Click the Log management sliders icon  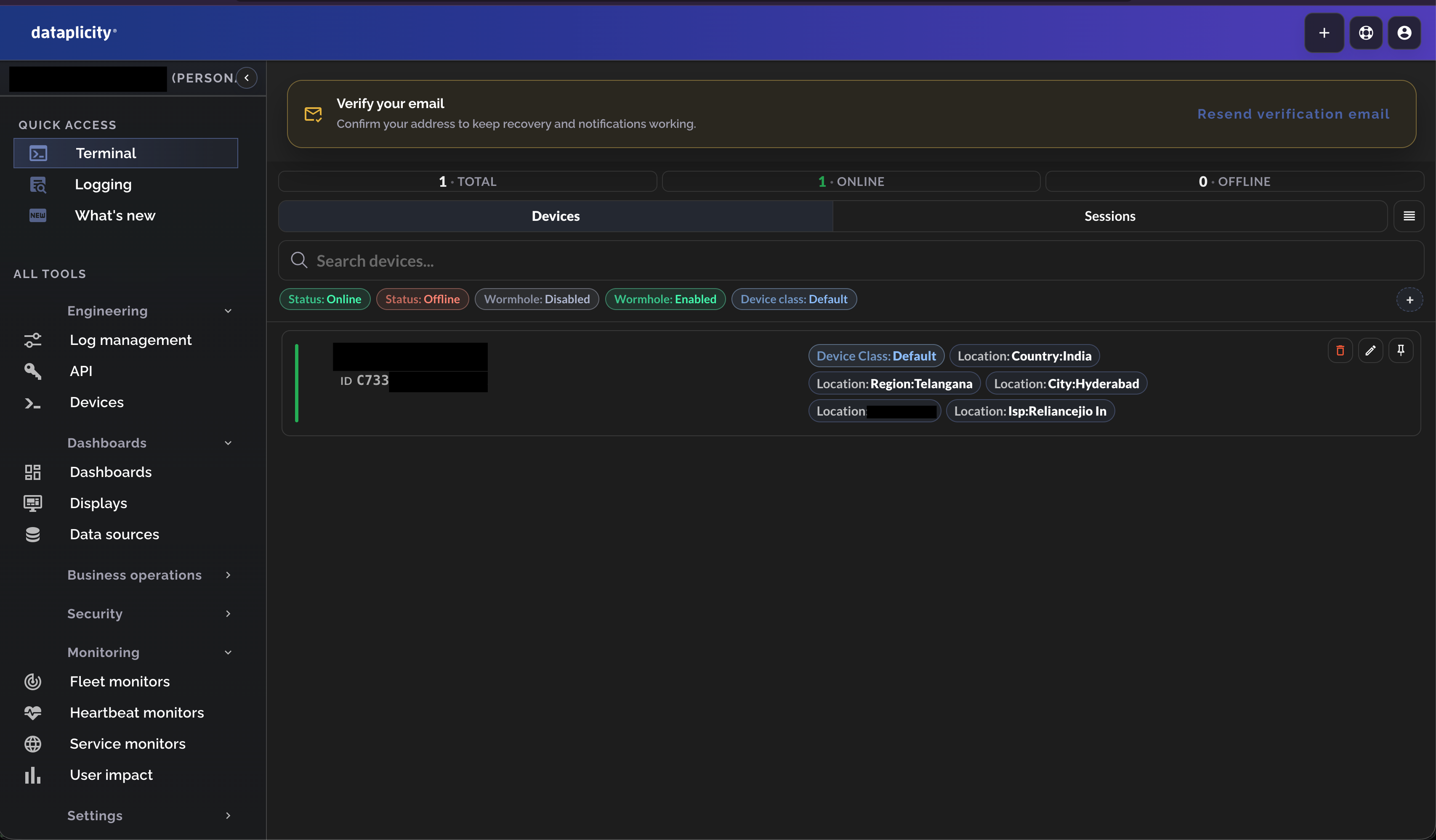pos(32,340)
